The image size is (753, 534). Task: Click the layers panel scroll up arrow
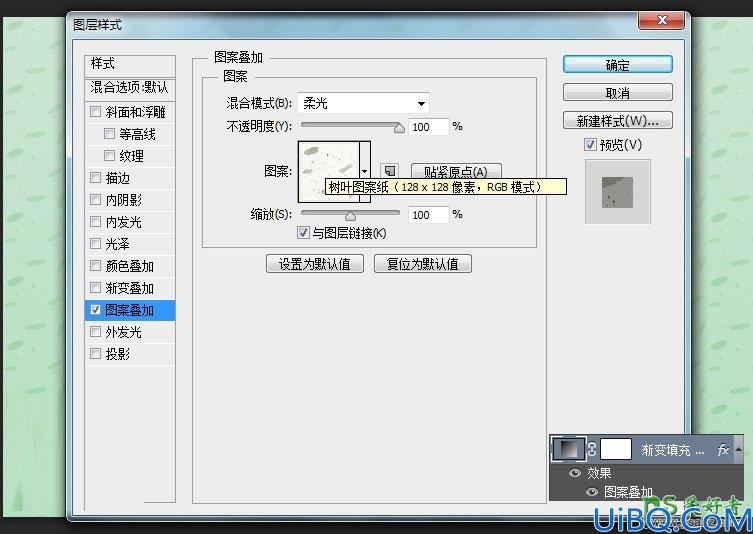pyautogui.click(x=739, y=449)
